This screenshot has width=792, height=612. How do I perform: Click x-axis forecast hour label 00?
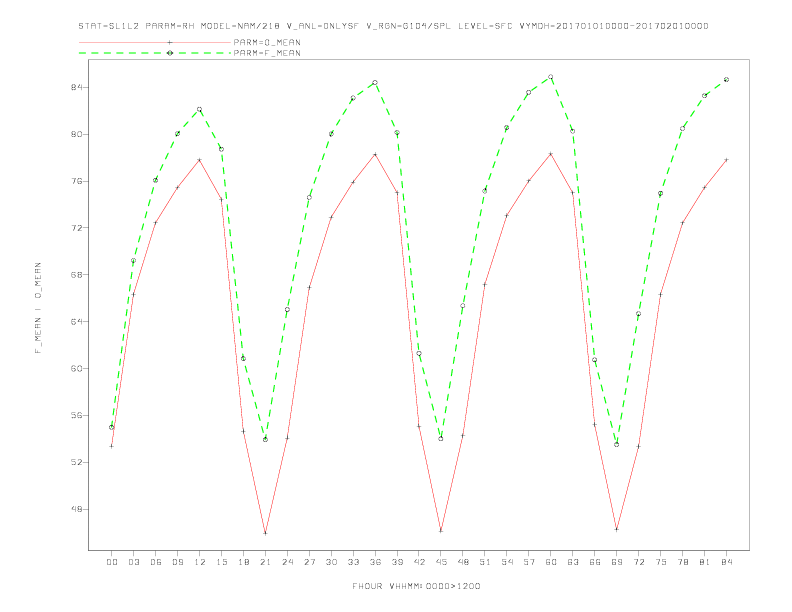tap(112, 562)
